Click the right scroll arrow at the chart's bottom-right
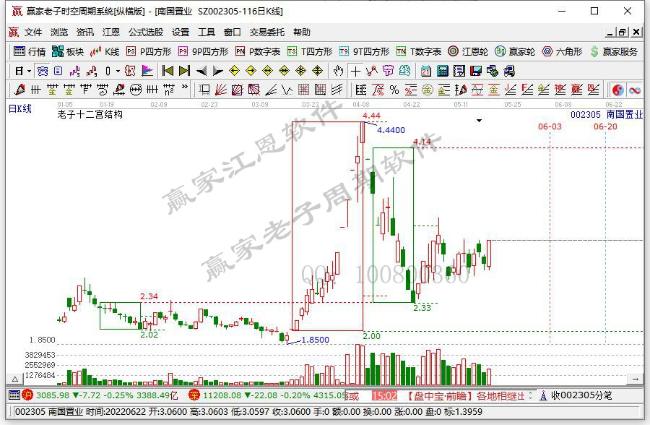This screenshot has width=650, height=425. [x=635, y=379]
